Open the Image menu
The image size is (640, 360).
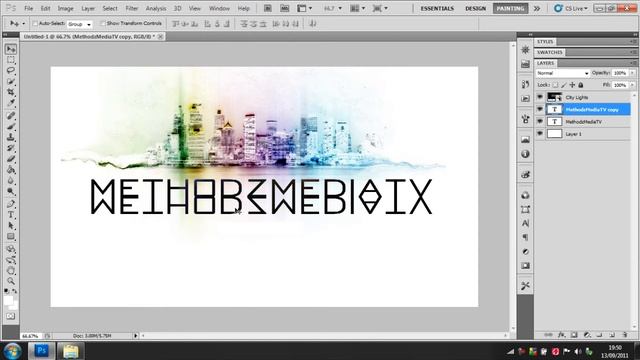[x=65, y=8]
